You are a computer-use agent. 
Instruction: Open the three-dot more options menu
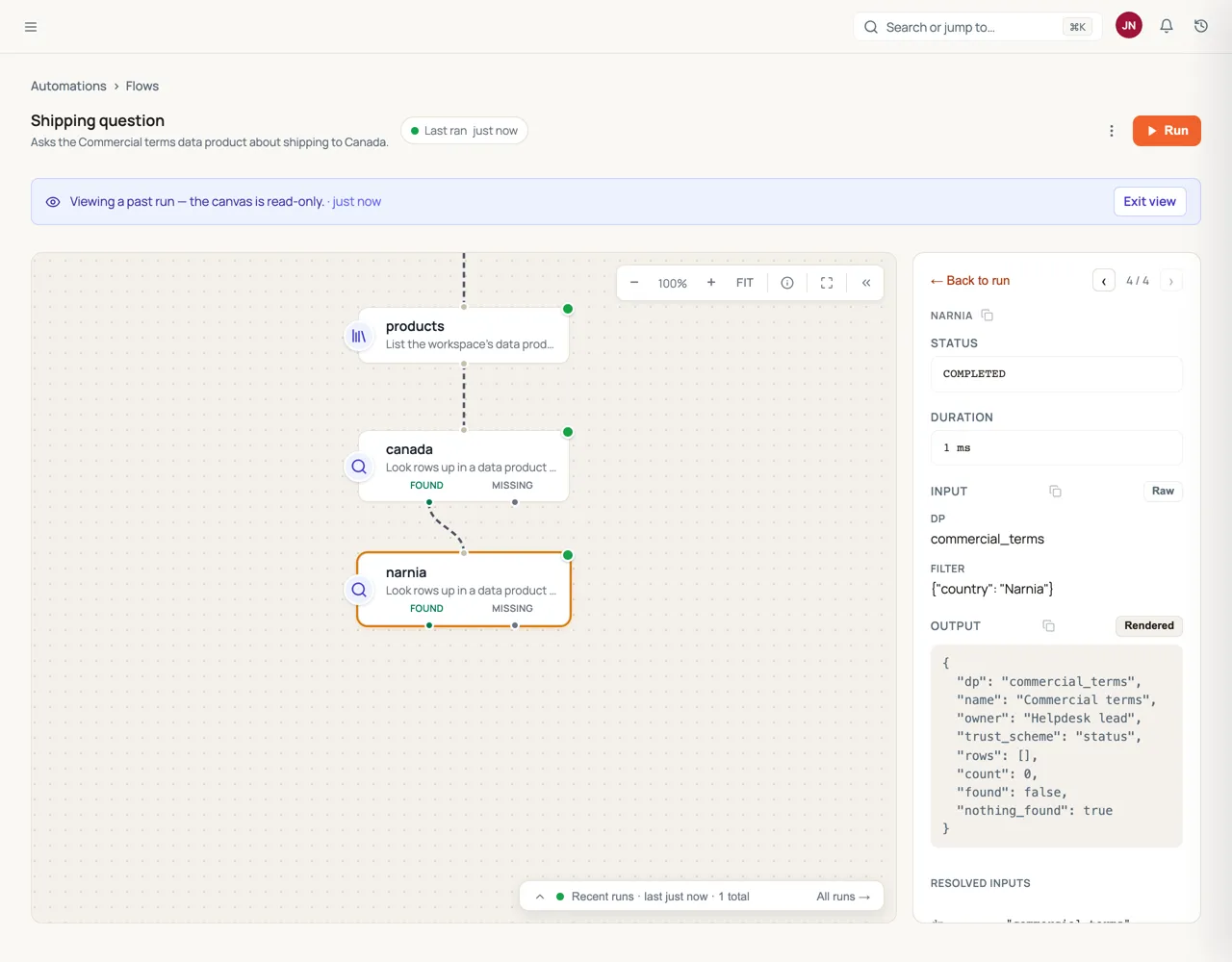tap(1112, 131)
